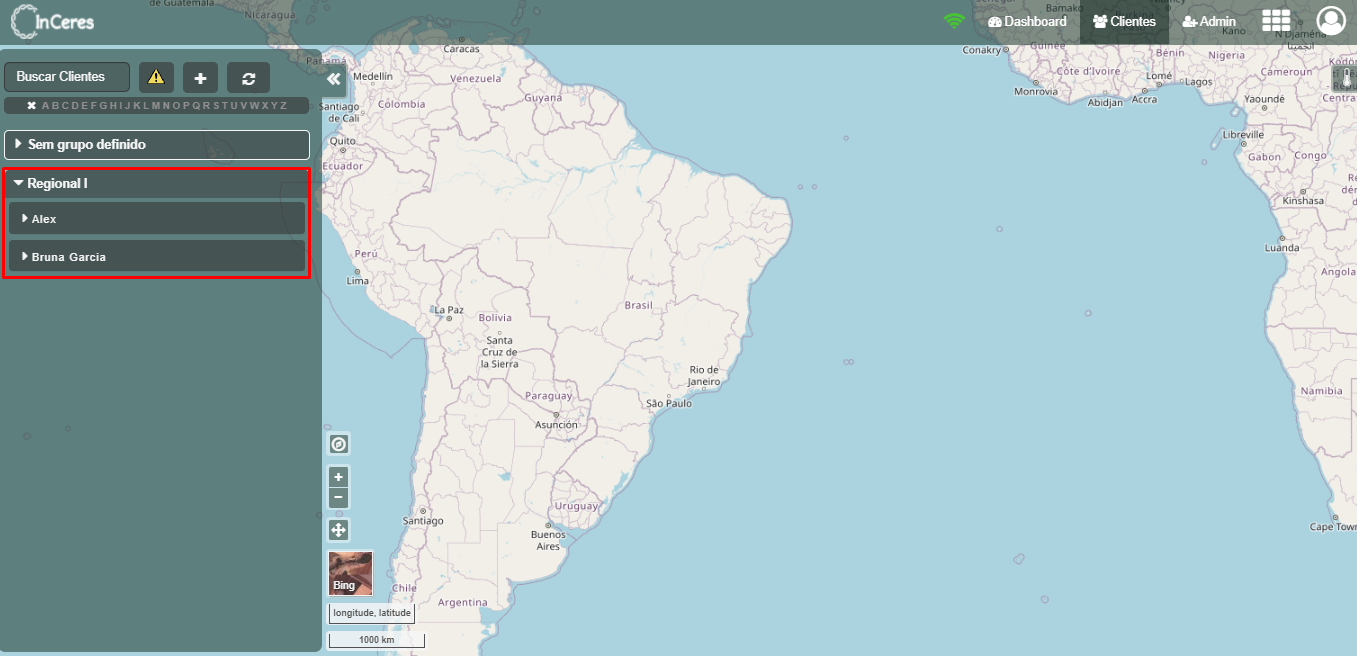
Task: Click the Namibia map label
Action: pos(1322,391)
